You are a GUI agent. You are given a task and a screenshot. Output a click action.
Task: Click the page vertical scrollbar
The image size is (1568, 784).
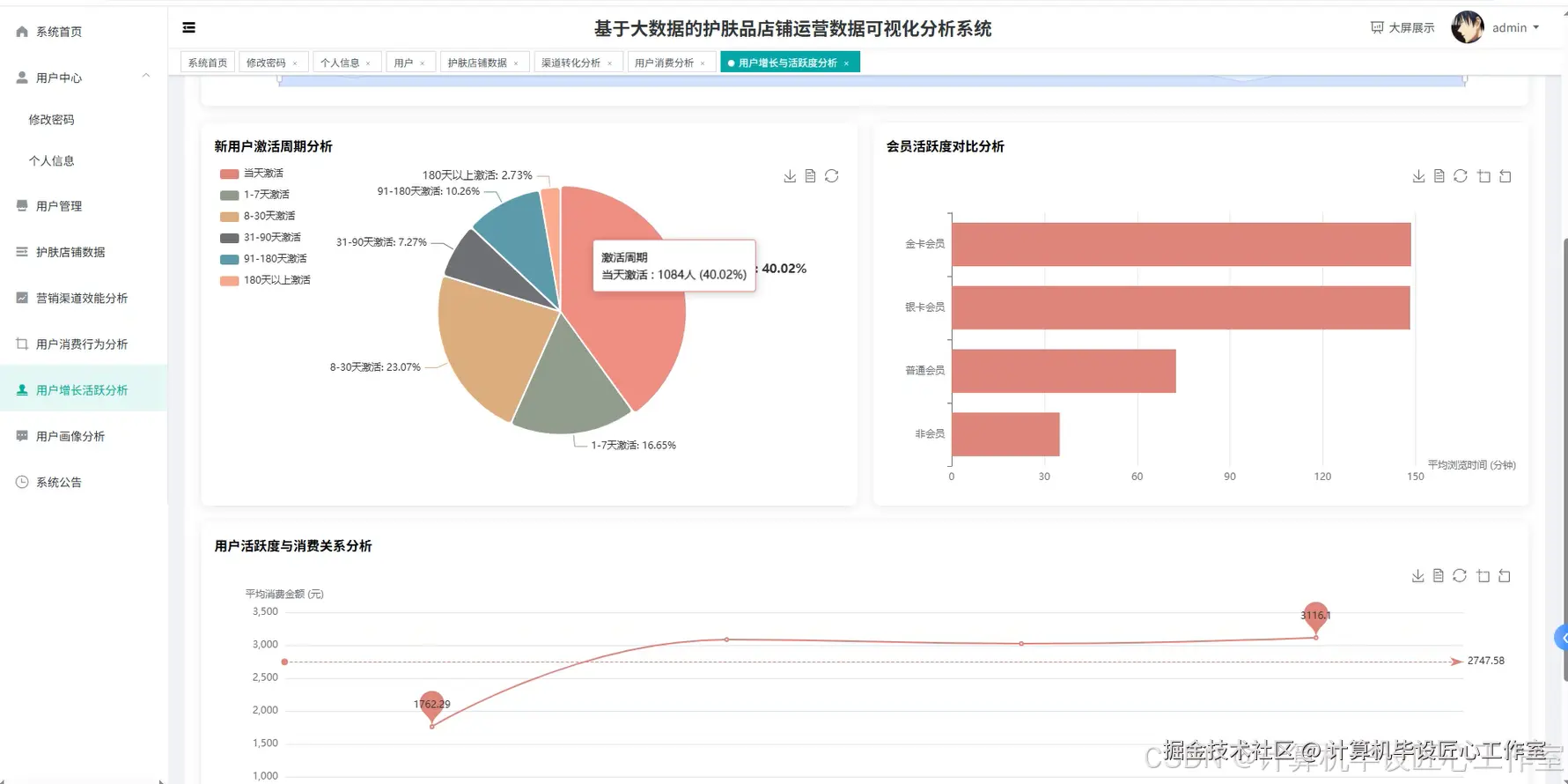[x=1564, y=458]
